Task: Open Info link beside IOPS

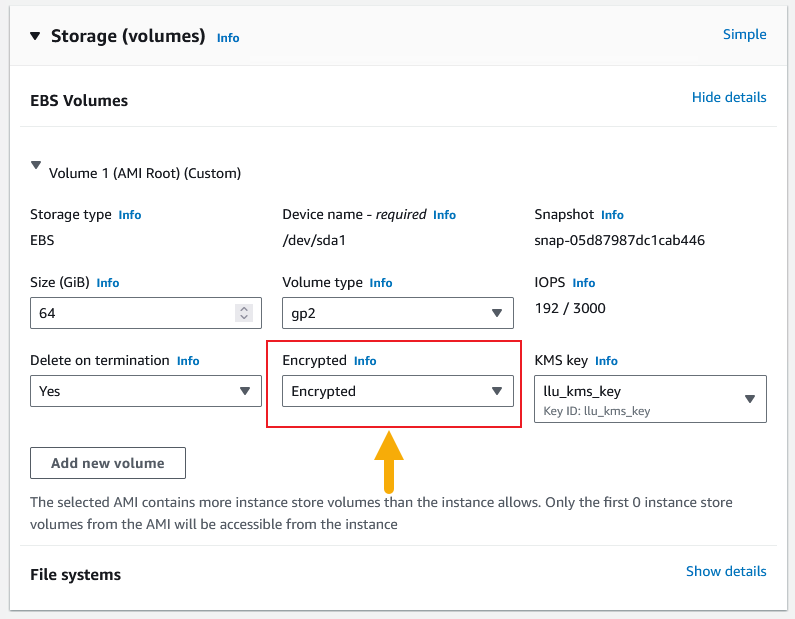Action: (x=584, y=283)
